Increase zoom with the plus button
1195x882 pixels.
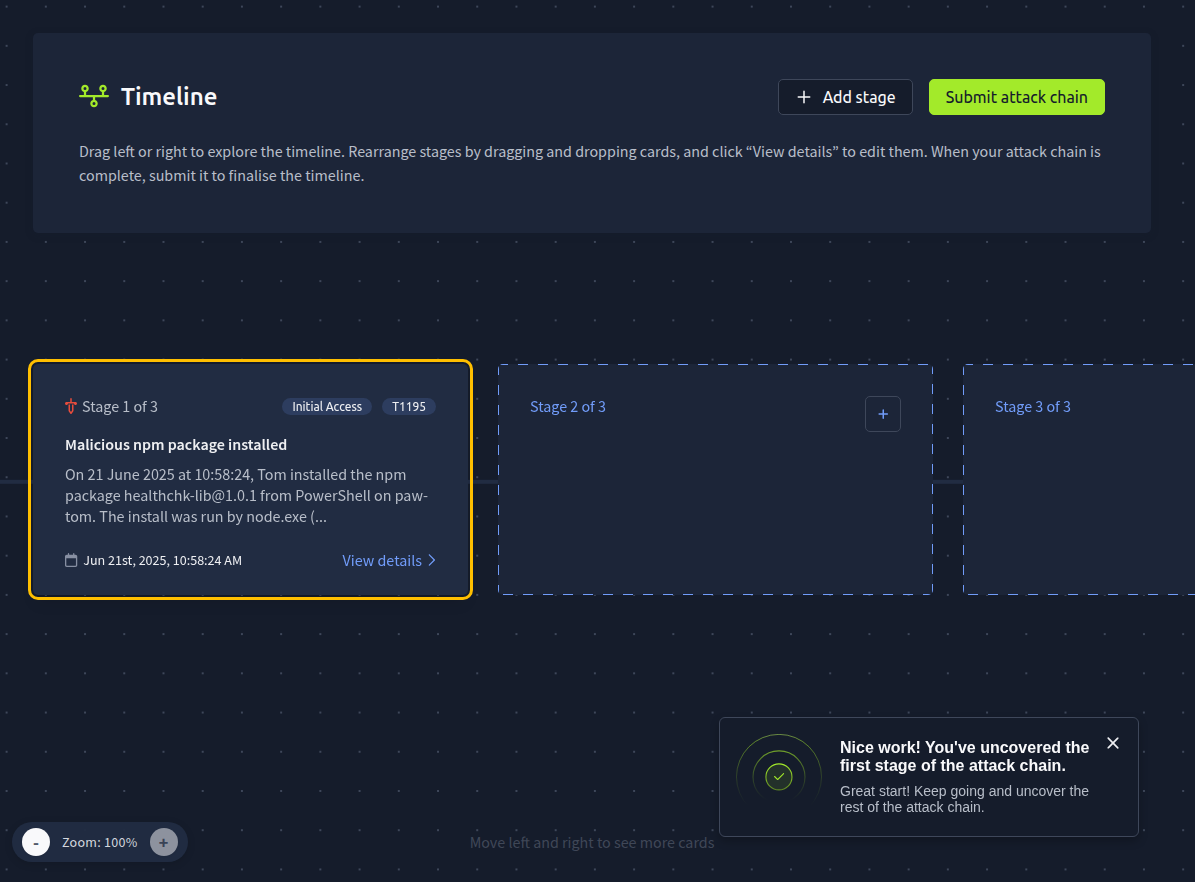click(x=163, y=842)
